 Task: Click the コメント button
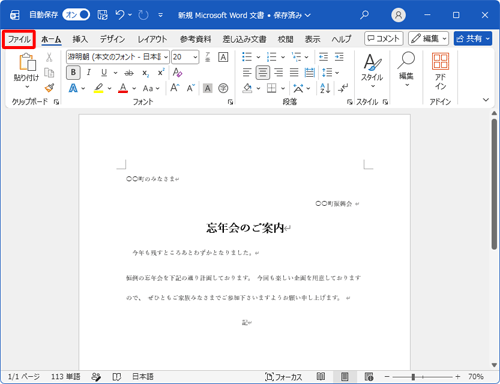pos(384,39)
